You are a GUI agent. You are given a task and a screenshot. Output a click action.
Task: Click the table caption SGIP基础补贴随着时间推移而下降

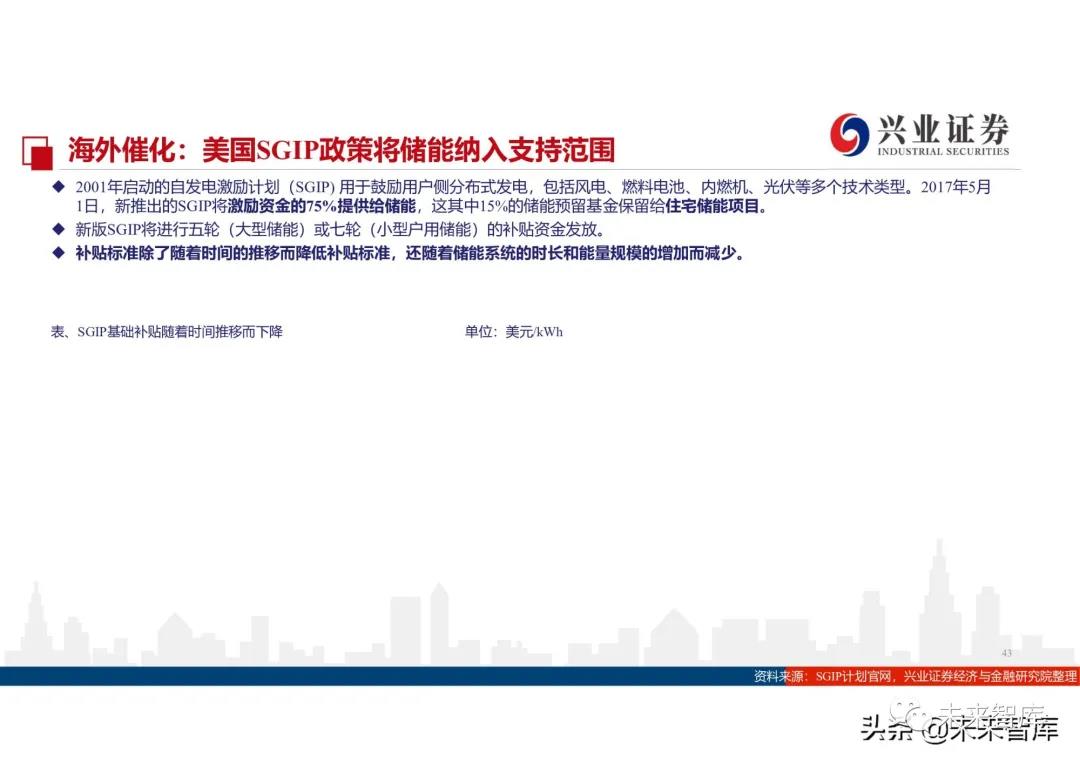(x=166, y=331)
